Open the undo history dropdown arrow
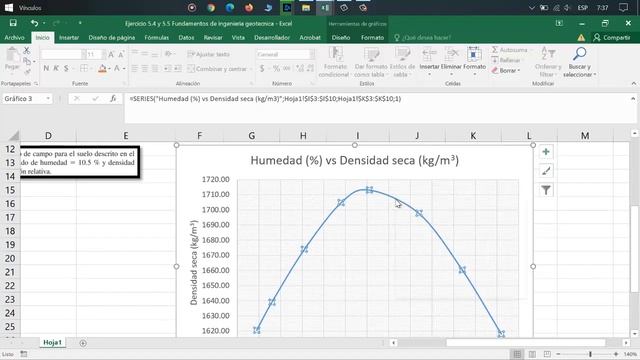Image resolution: width=640 pixels, height=360 pixels. tap(44, 23)
